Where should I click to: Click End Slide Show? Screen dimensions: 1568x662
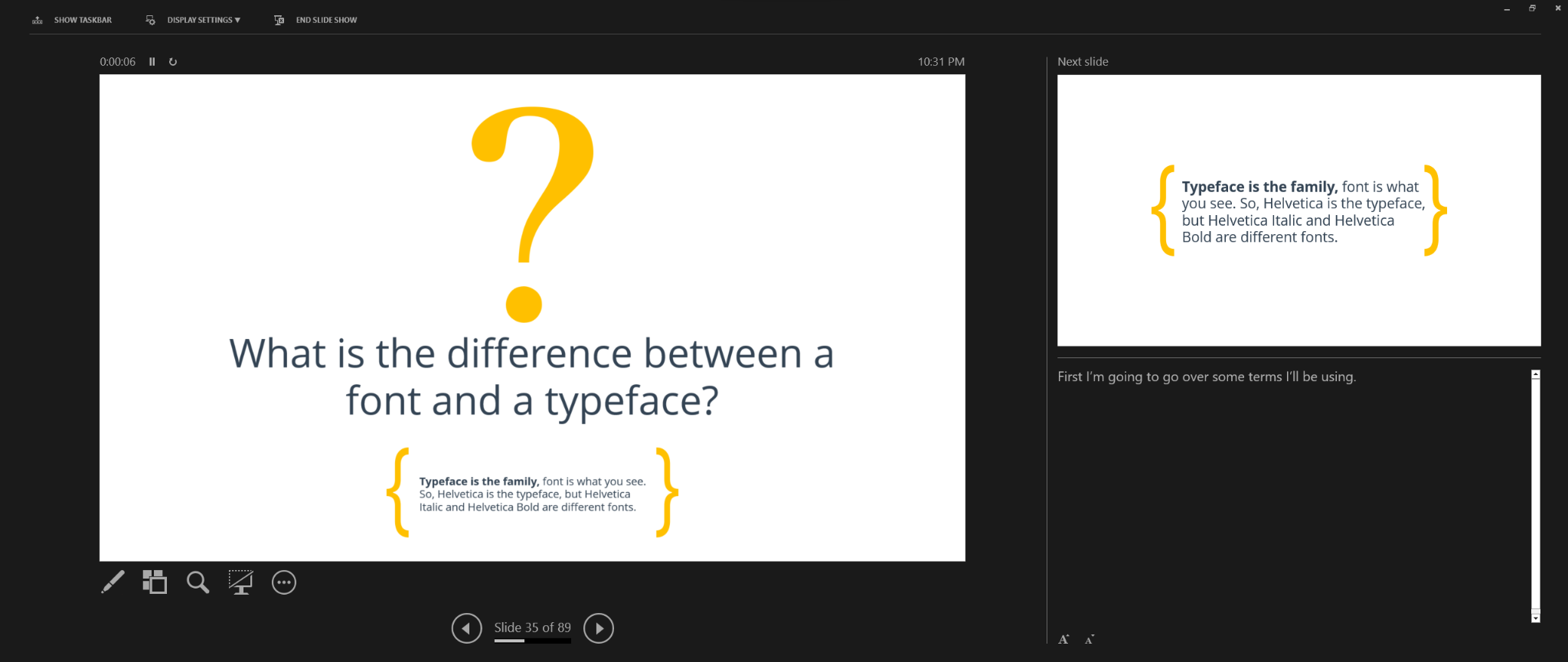coord(315,20)
